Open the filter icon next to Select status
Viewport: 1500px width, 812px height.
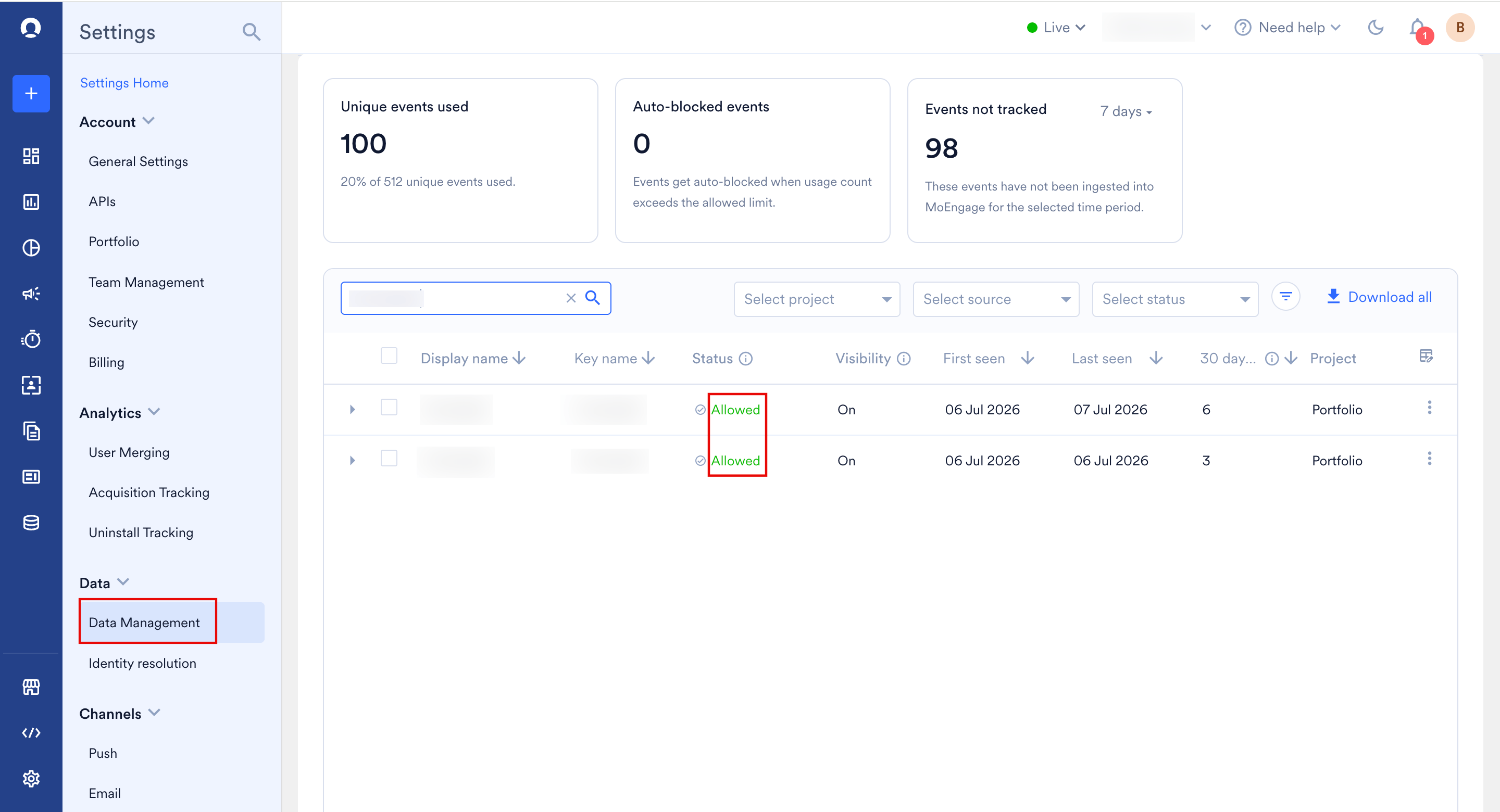(x=1286, y=297)
